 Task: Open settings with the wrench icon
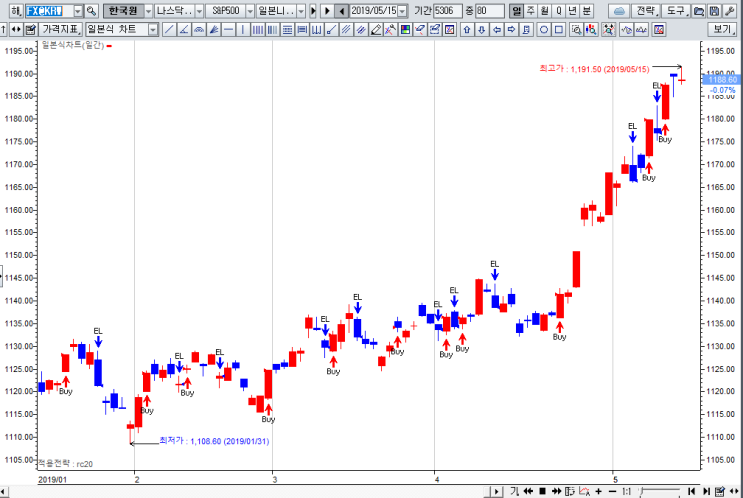click(730, 11)
